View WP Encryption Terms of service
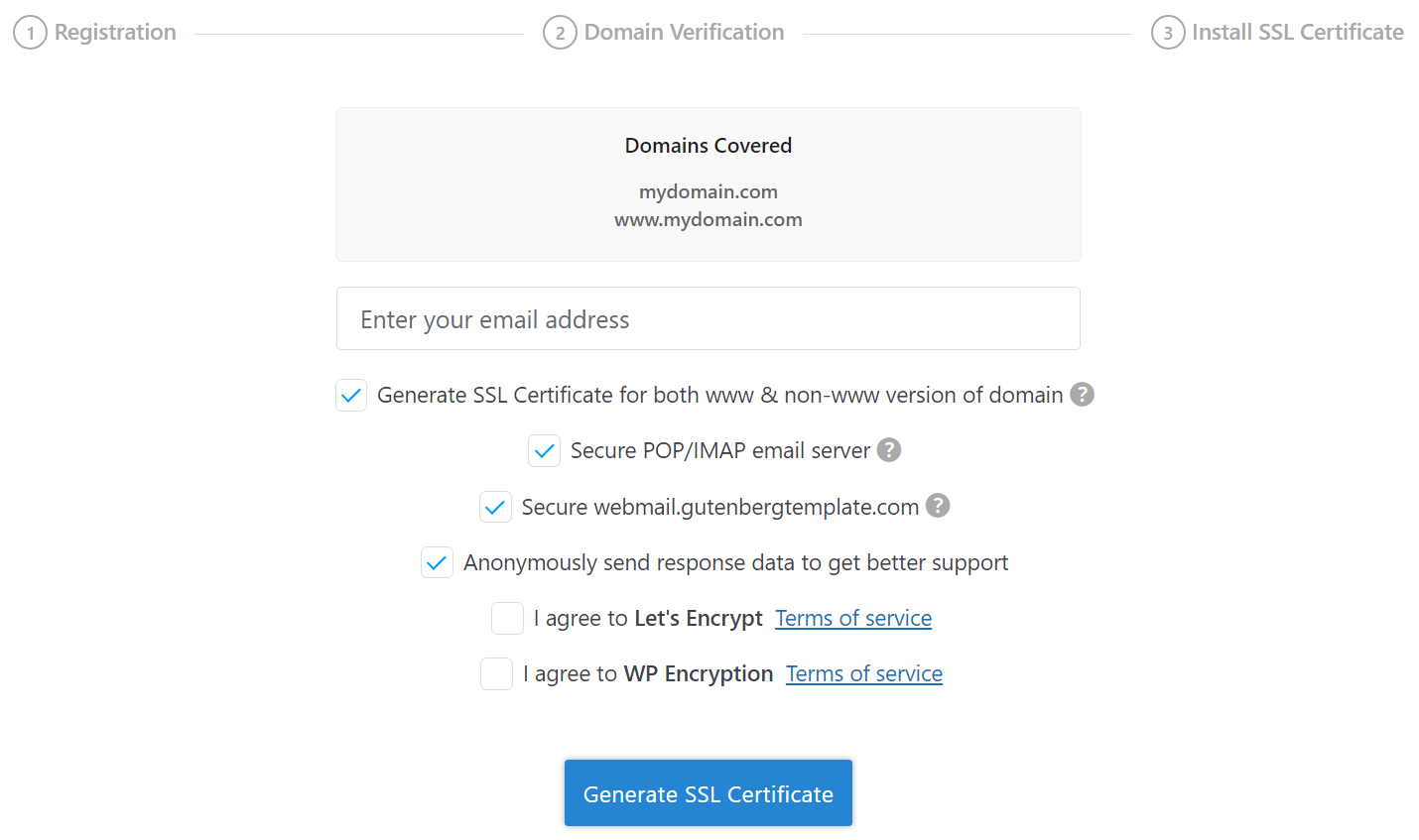This screenshot has width=1419, height=840. click(x=863, y=673)
